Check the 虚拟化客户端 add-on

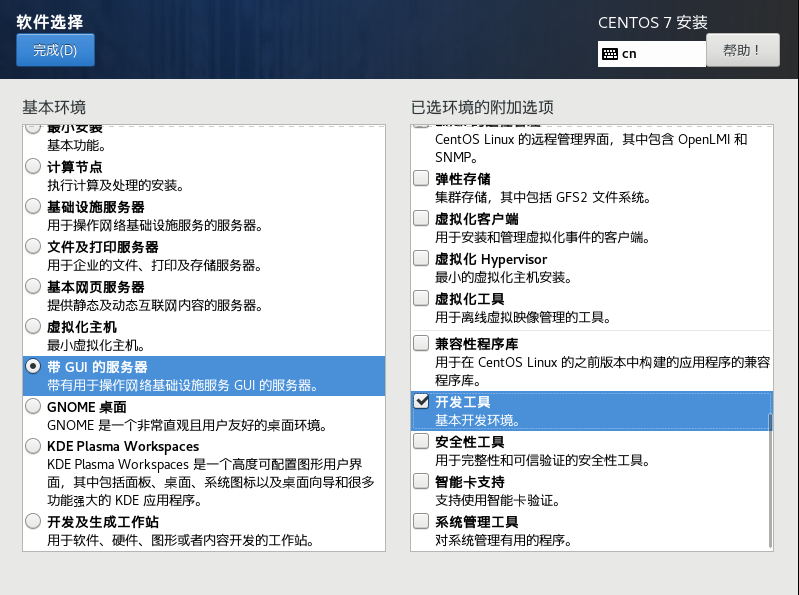tap(421, 218)
